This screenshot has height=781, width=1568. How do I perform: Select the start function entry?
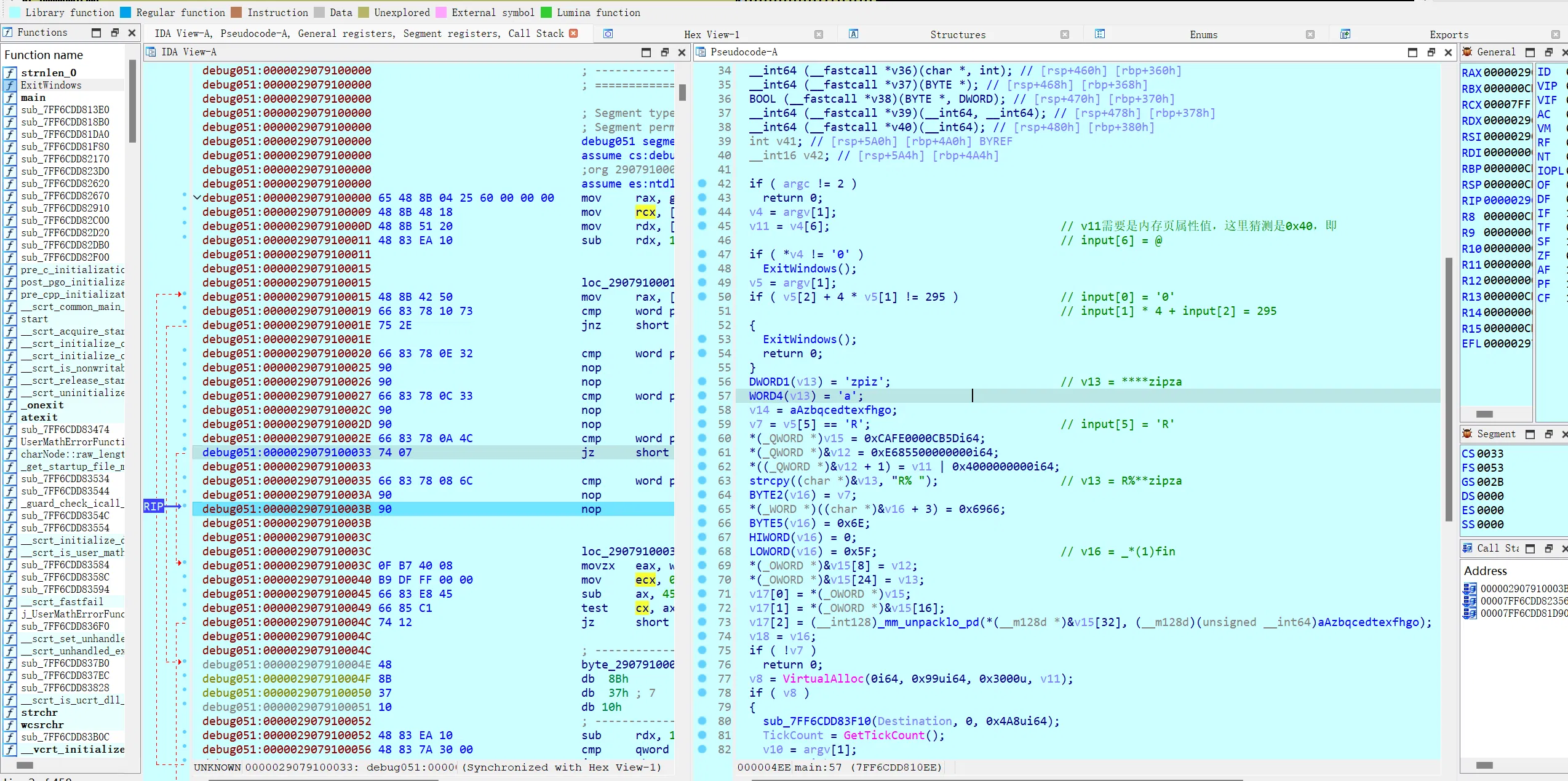[34, 319]
